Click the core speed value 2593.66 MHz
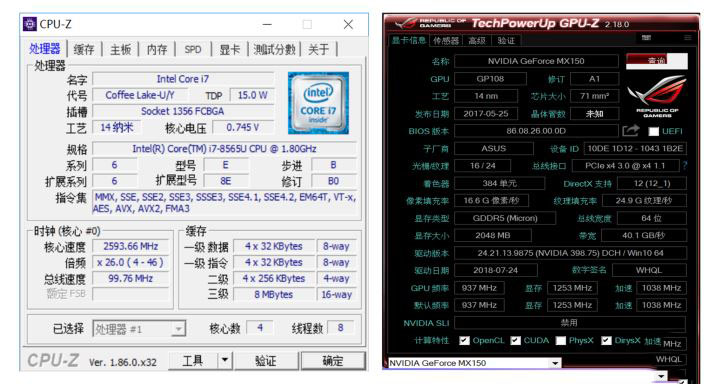The width and height of the screenshot is (720, 384). coord(130,246)
